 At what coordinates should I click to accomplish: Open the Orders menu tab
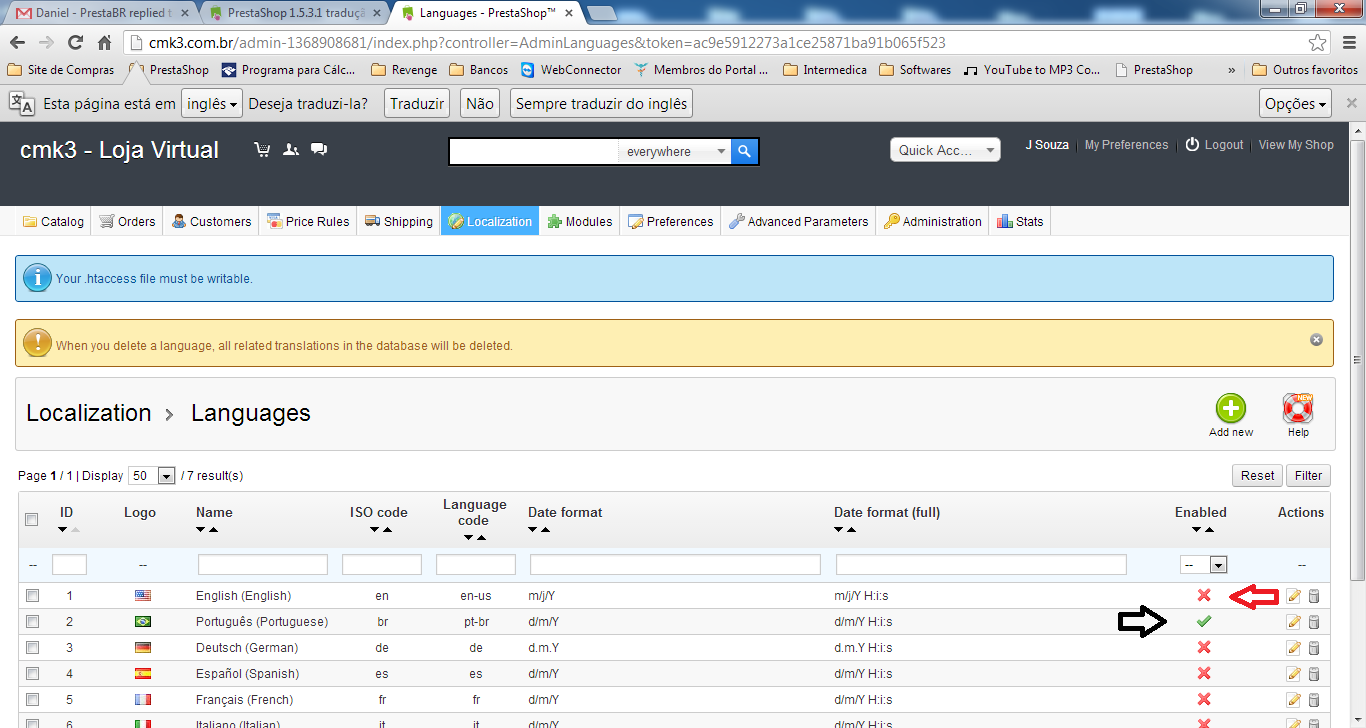click(128, 221)
